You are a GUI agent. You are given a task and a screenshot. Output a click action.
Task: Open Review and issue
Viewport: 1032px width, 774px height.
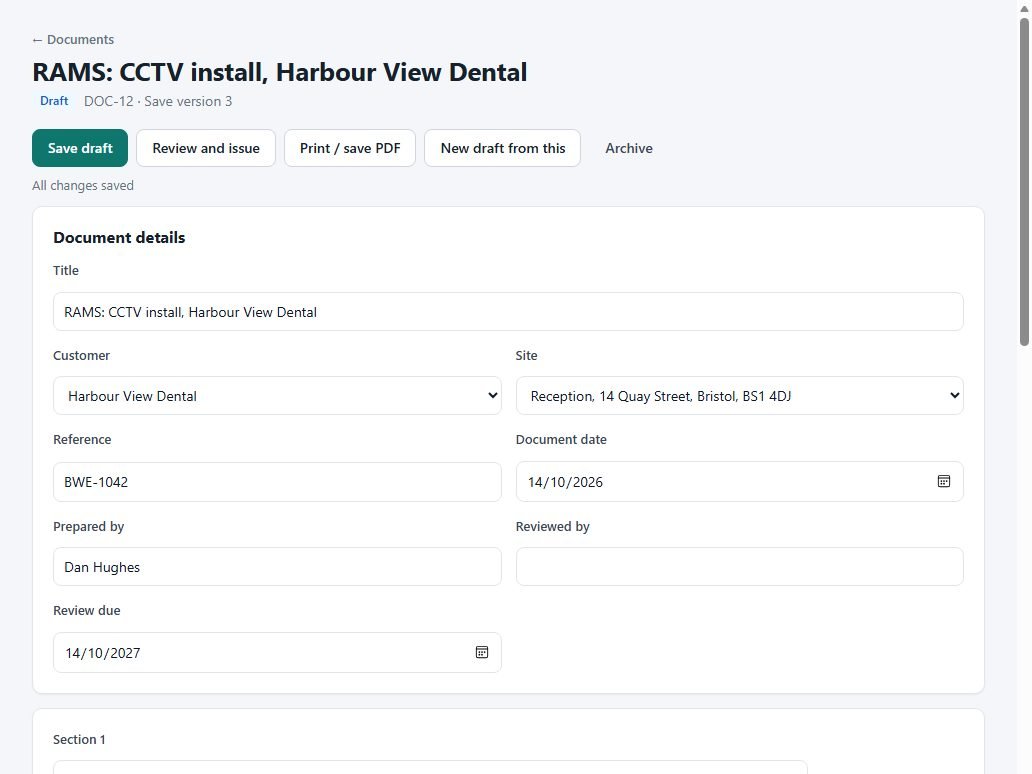pyautogui.click(x=205, y=148)
